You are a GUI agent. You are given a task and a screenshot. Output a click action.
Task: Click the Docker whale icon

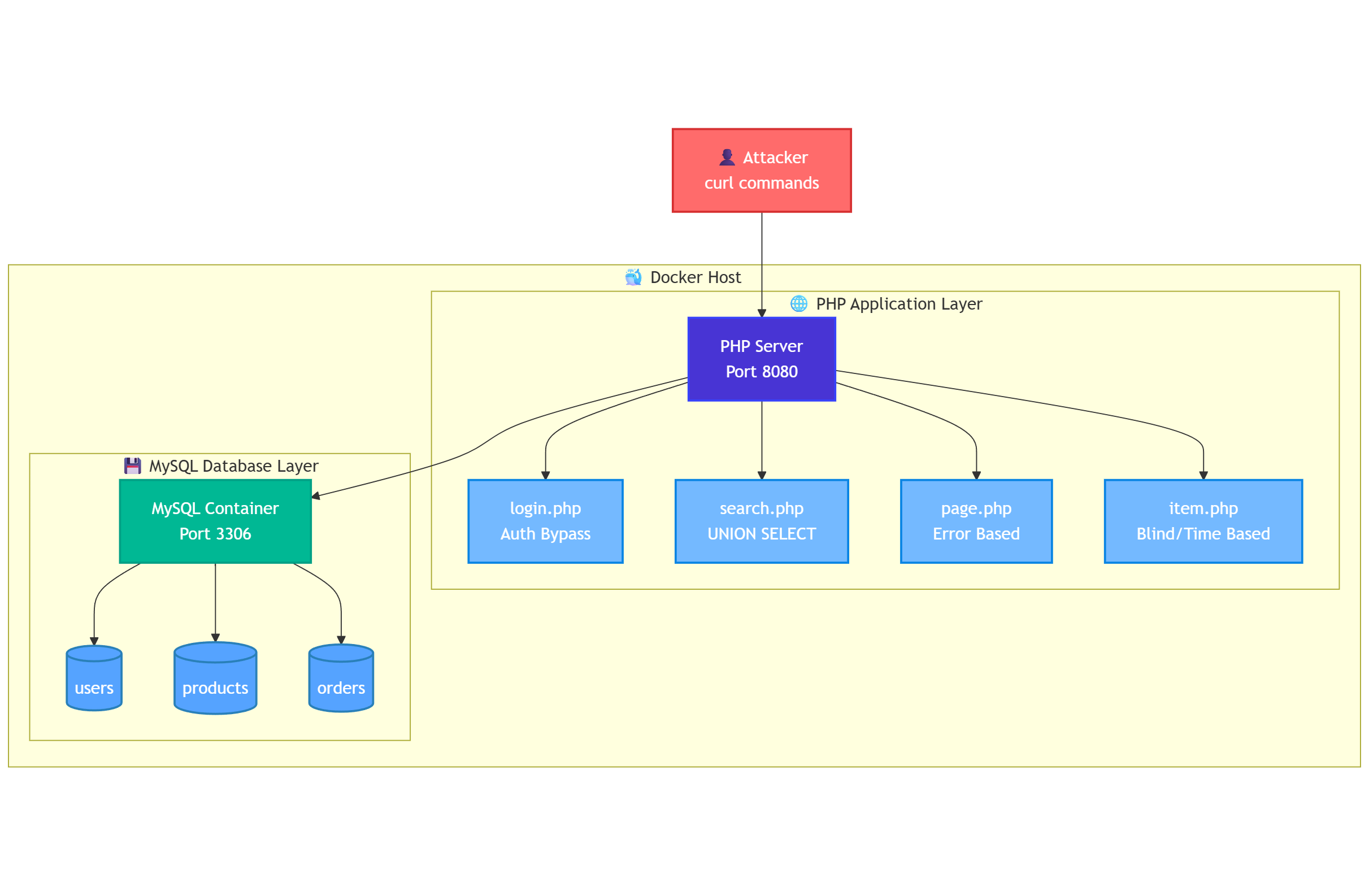pyautogui.click(x=633, y=277)
